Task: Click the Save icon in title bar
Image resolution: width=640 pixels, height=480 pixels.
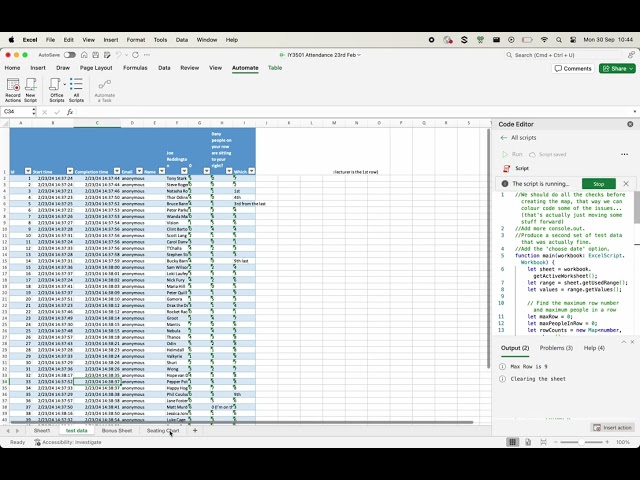Action: 96,55
